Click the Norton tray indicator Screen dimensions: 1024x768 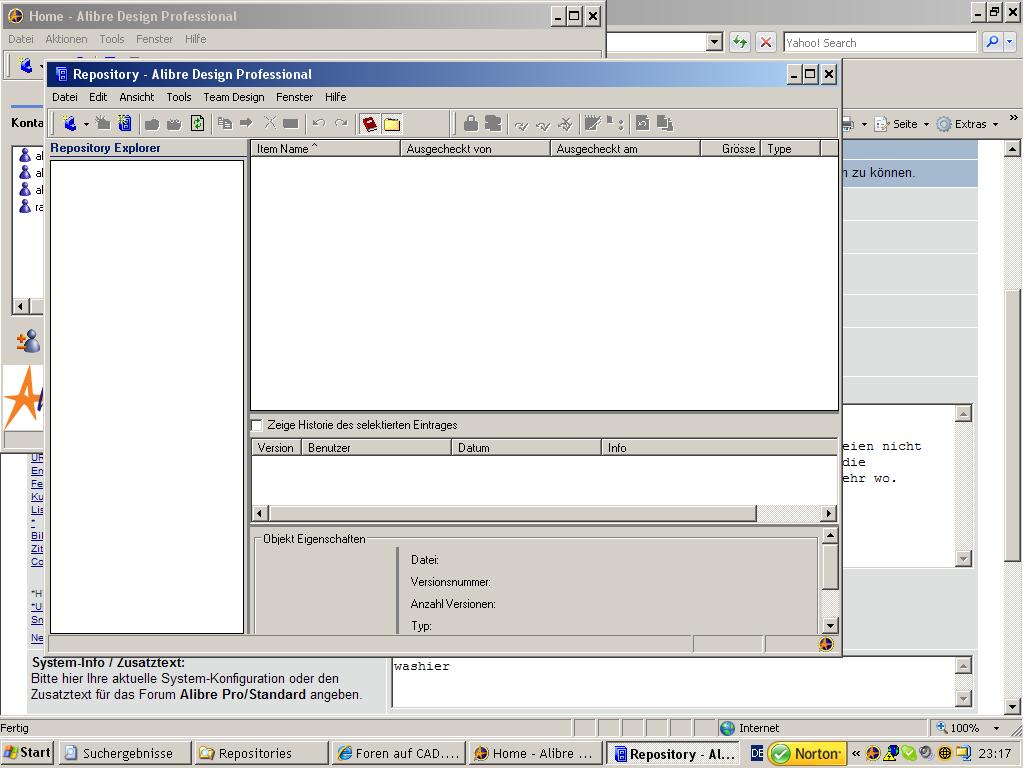[x=807, y=754]
